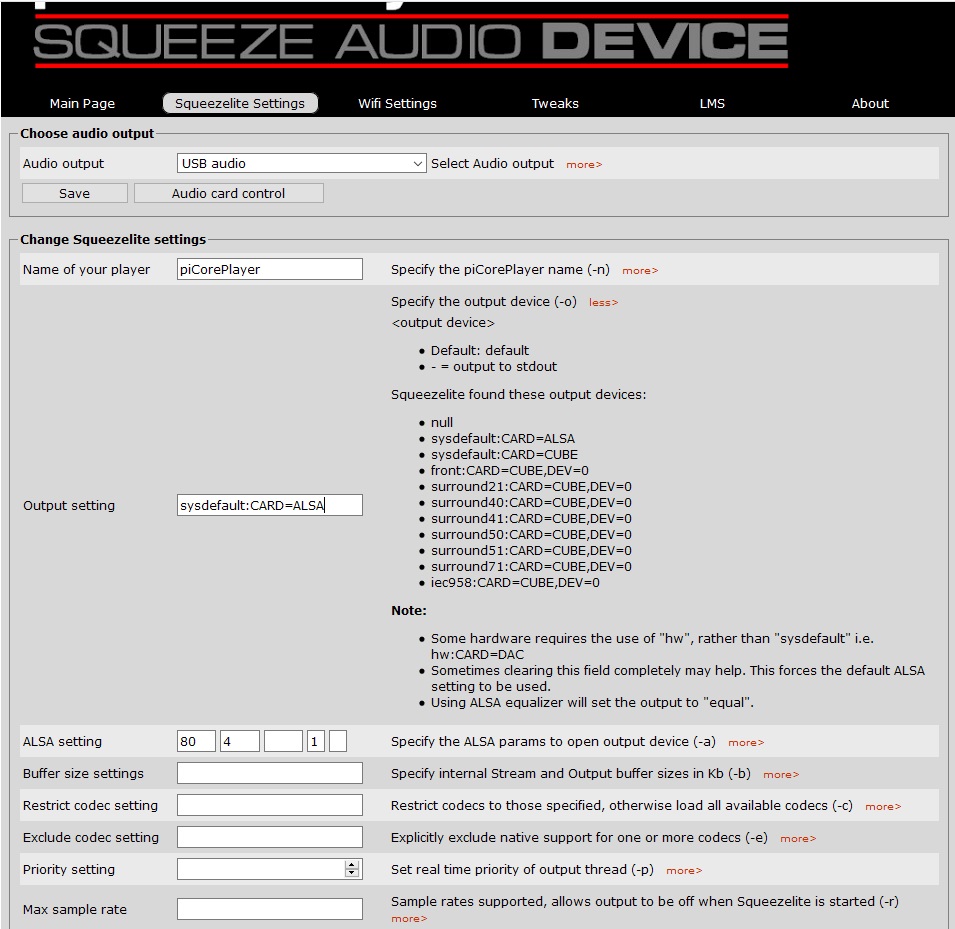Click the iec958:CARD=CUBE,DEV=0 device entry
955x929 pixels.
(x=515, y=582)
